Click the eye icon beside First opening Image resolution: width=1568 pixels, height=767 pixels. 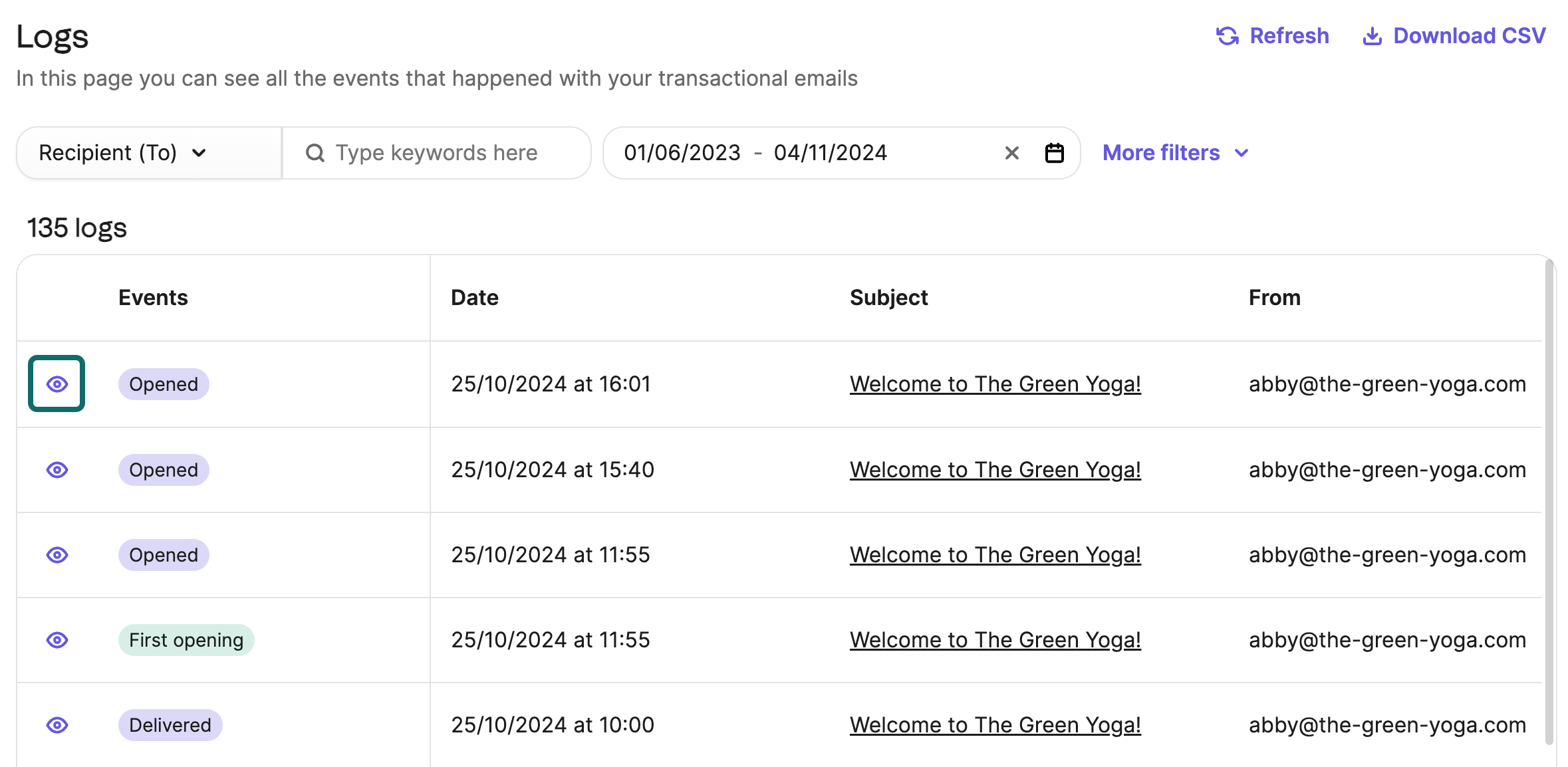(x=57, y=640)
